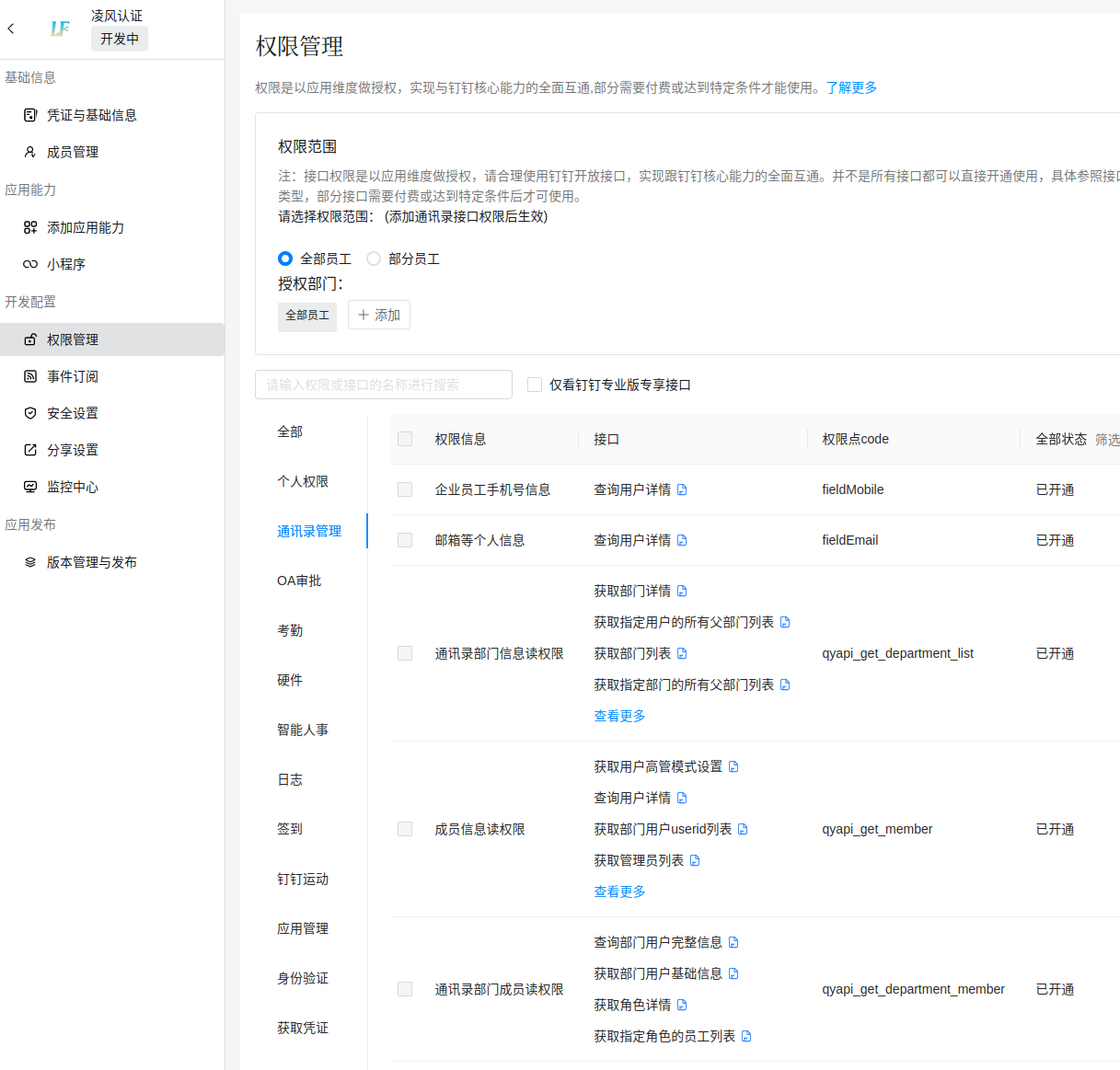Click the back arrow beside the app logo

click(x=11, y=29)
